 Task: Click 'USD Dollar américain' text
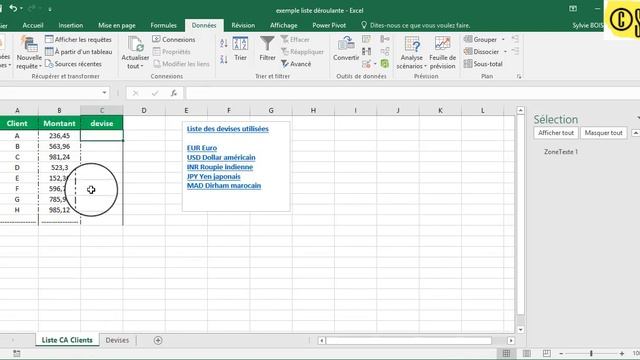(221, 158)
